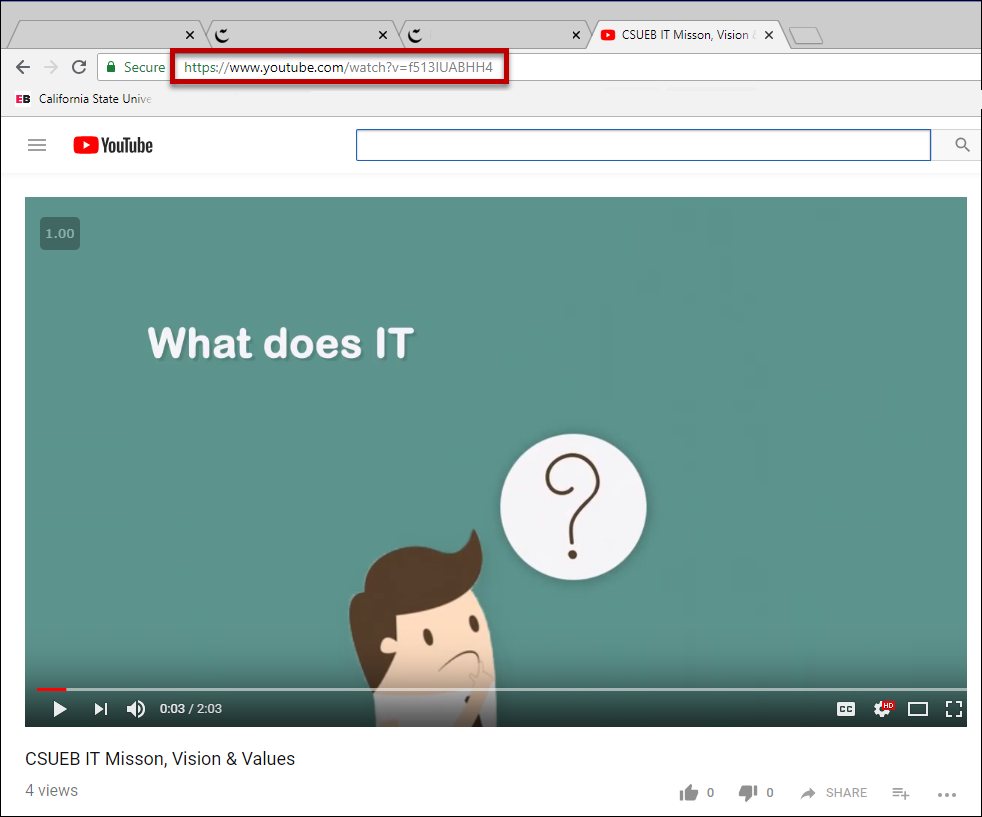The width and height of the screenshot is (982, 817).
Task: Click the 4 views text
Action: pyautogui.click(x=51, y=791)
